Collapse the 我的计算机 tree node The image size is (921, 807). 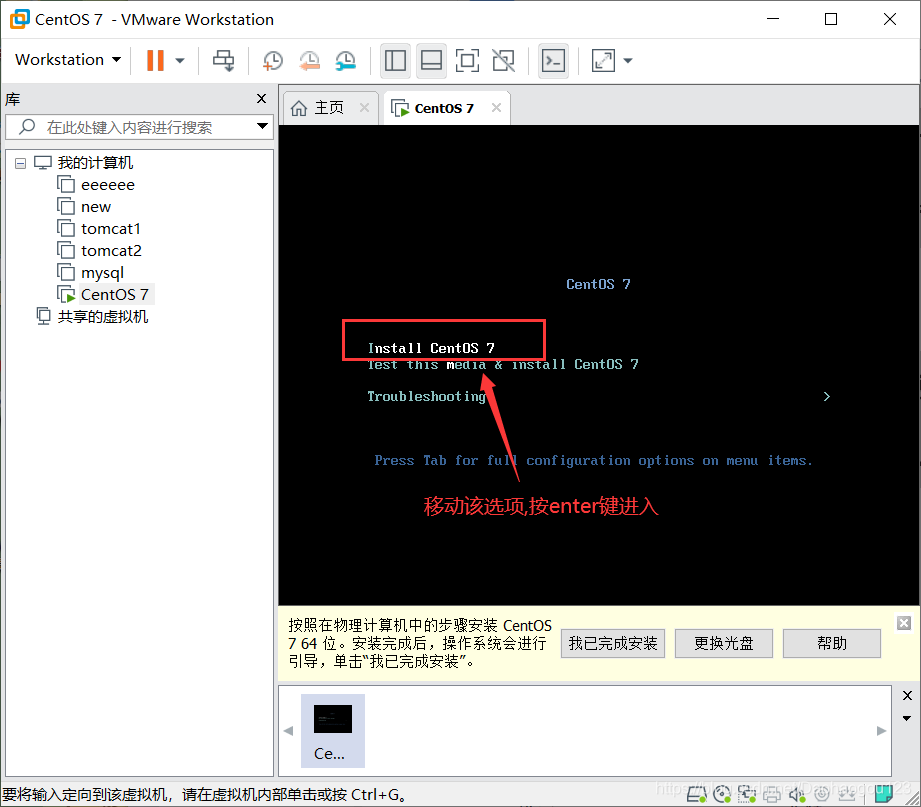(x=21, y=163)
